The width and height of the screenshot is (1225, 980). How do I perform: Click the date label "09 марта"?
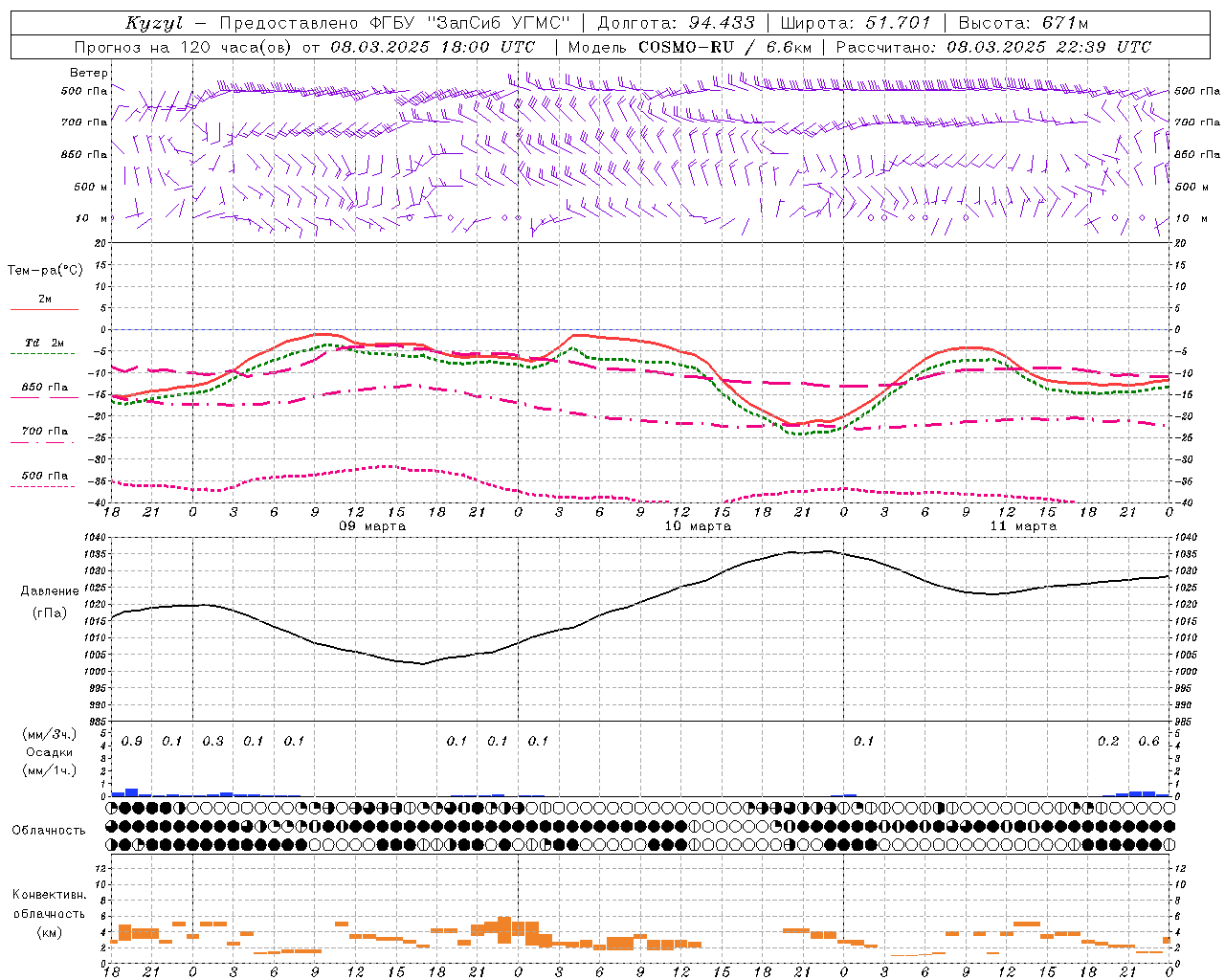[373, 526]
